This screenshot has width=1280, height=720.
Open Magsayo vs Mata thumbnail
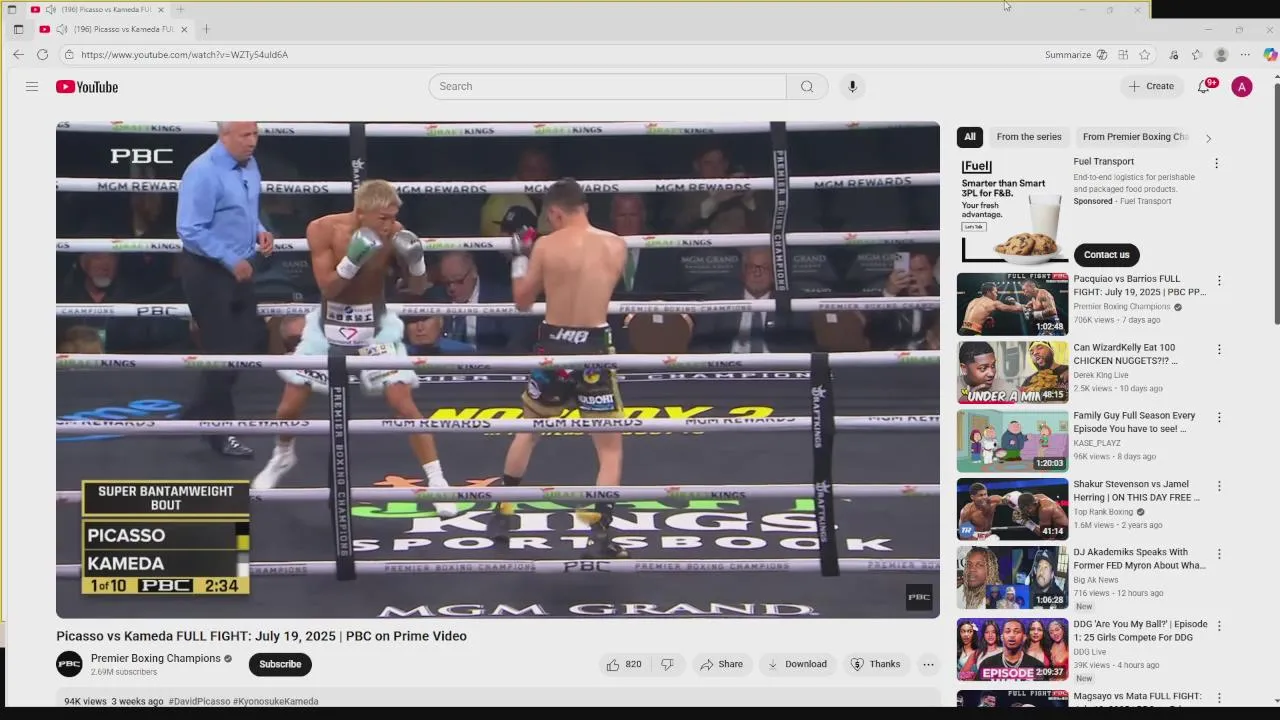pos(1012,698)
